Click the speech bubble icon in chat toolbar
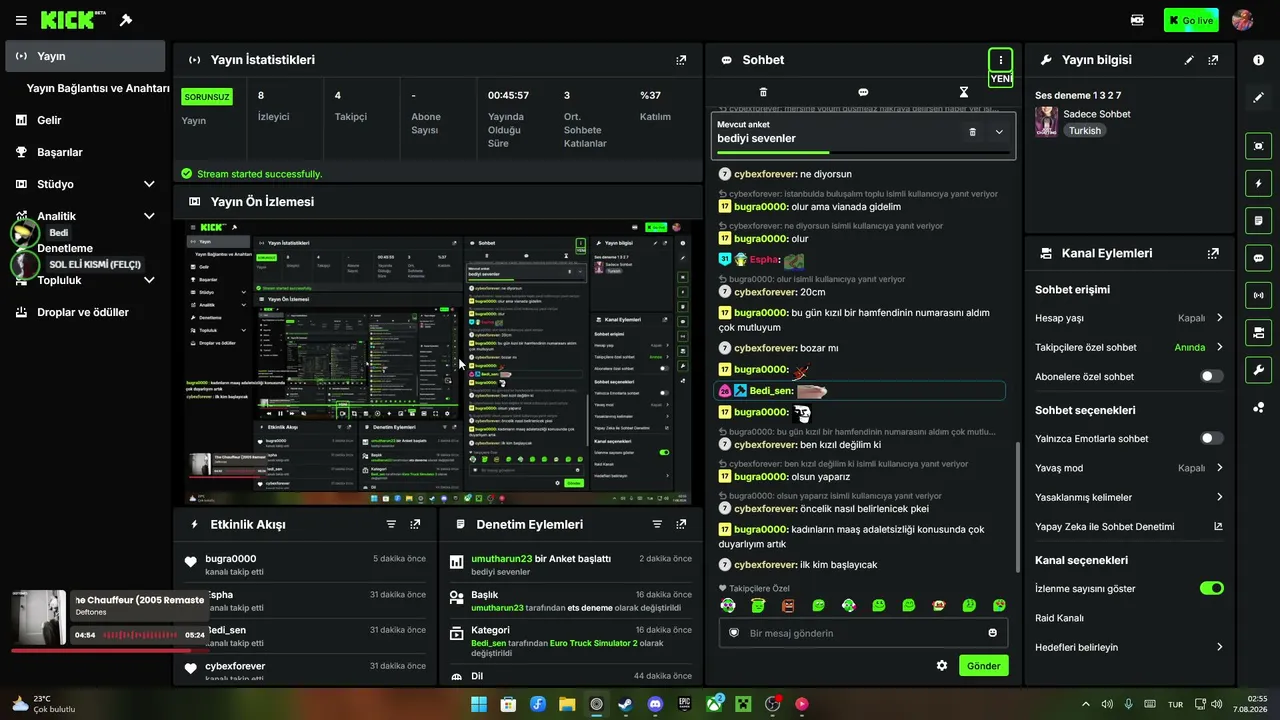 tap(863, 92)
